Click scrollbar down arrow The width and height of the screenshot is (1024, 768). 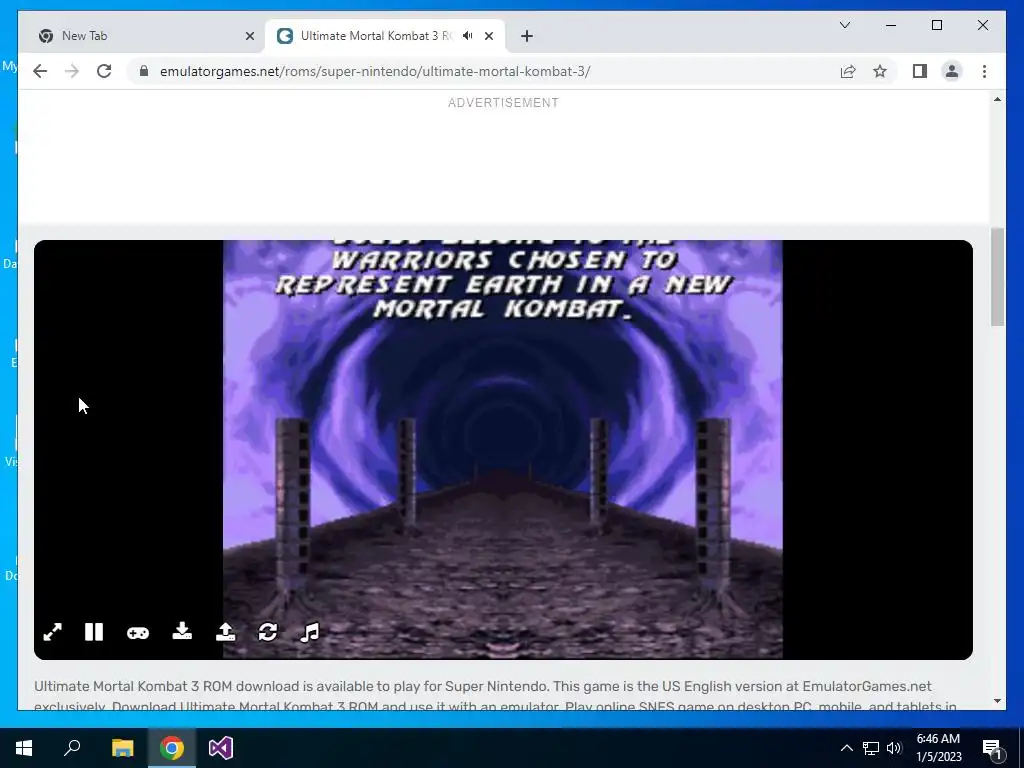(997, 701)
